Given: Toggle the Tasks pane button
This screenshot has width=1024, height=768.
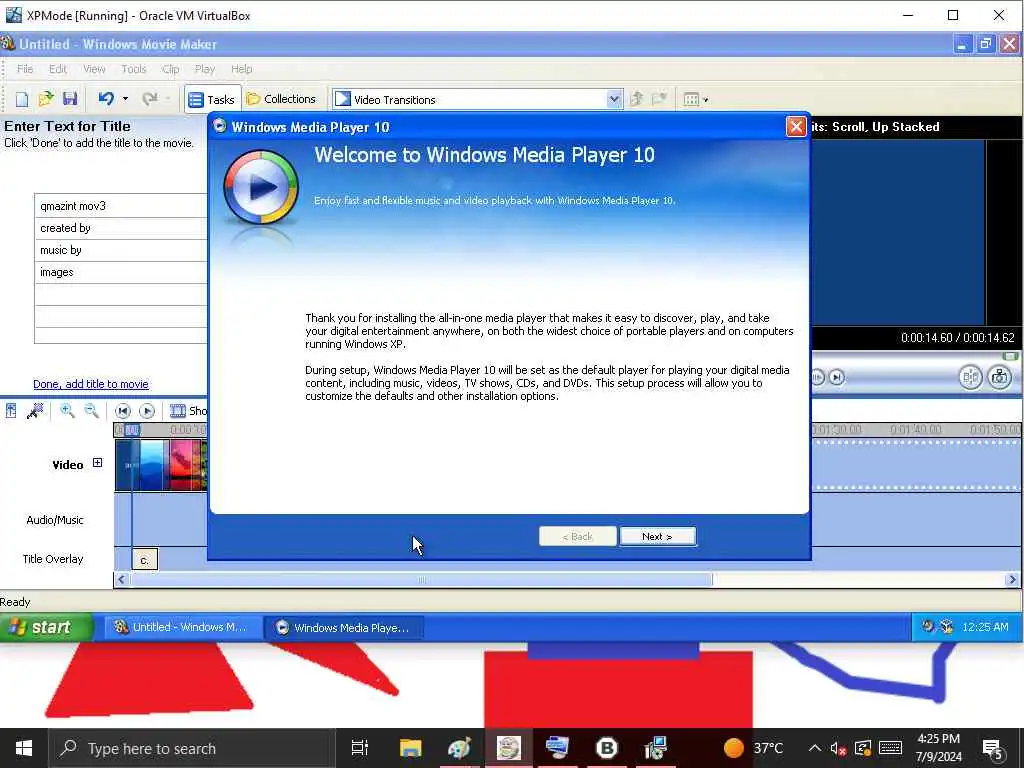Looking at the screenshot, I should (x=212, y=99).
